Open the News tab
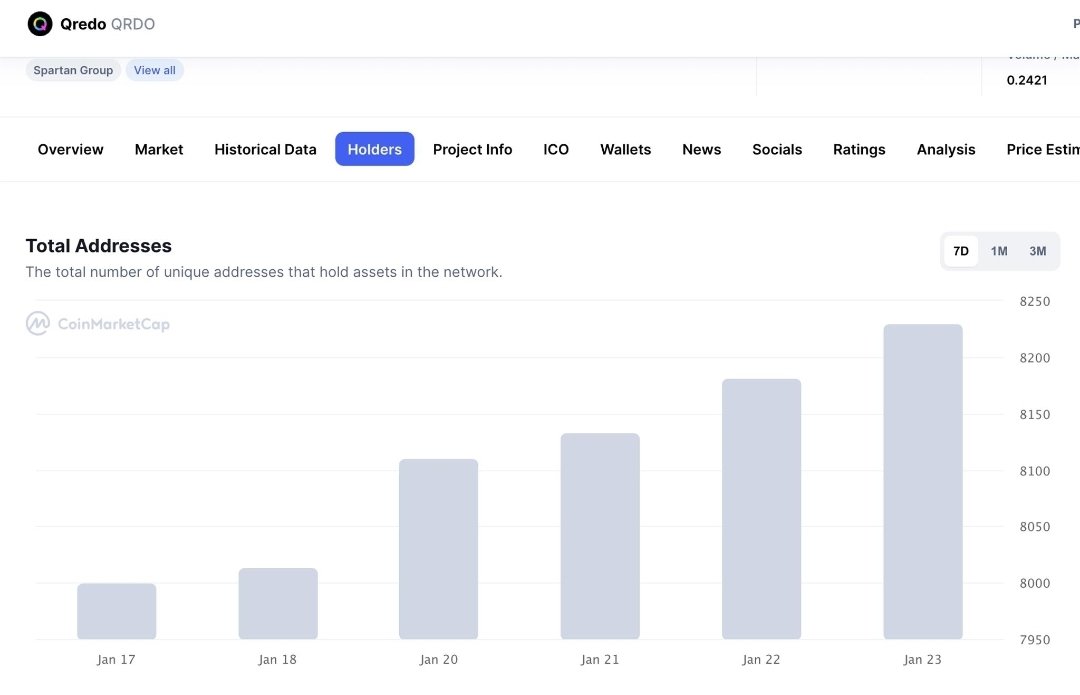The height and width of the screenshot is (695, 1080). point(701,149)
